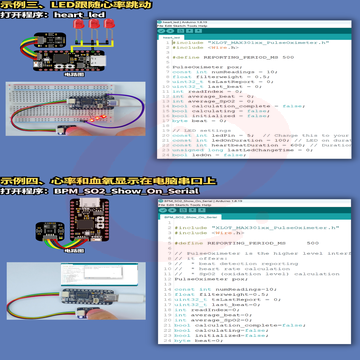Click Open sketch icon in BPM_SO2_Show_On_Serial window
The image size is (360, 360).
pos(192,210)
